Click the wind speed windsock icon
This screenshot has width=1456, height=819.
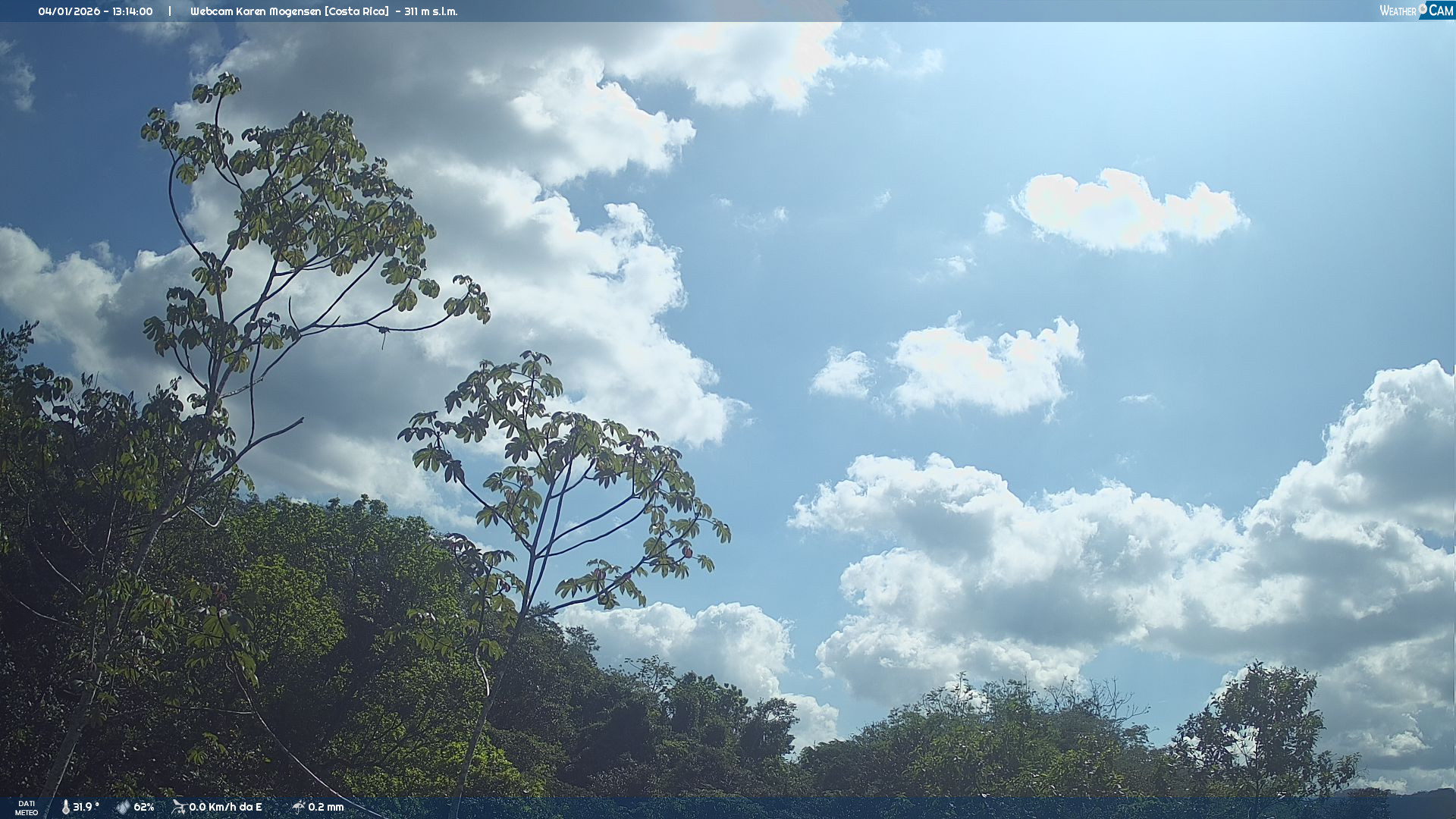179,807
